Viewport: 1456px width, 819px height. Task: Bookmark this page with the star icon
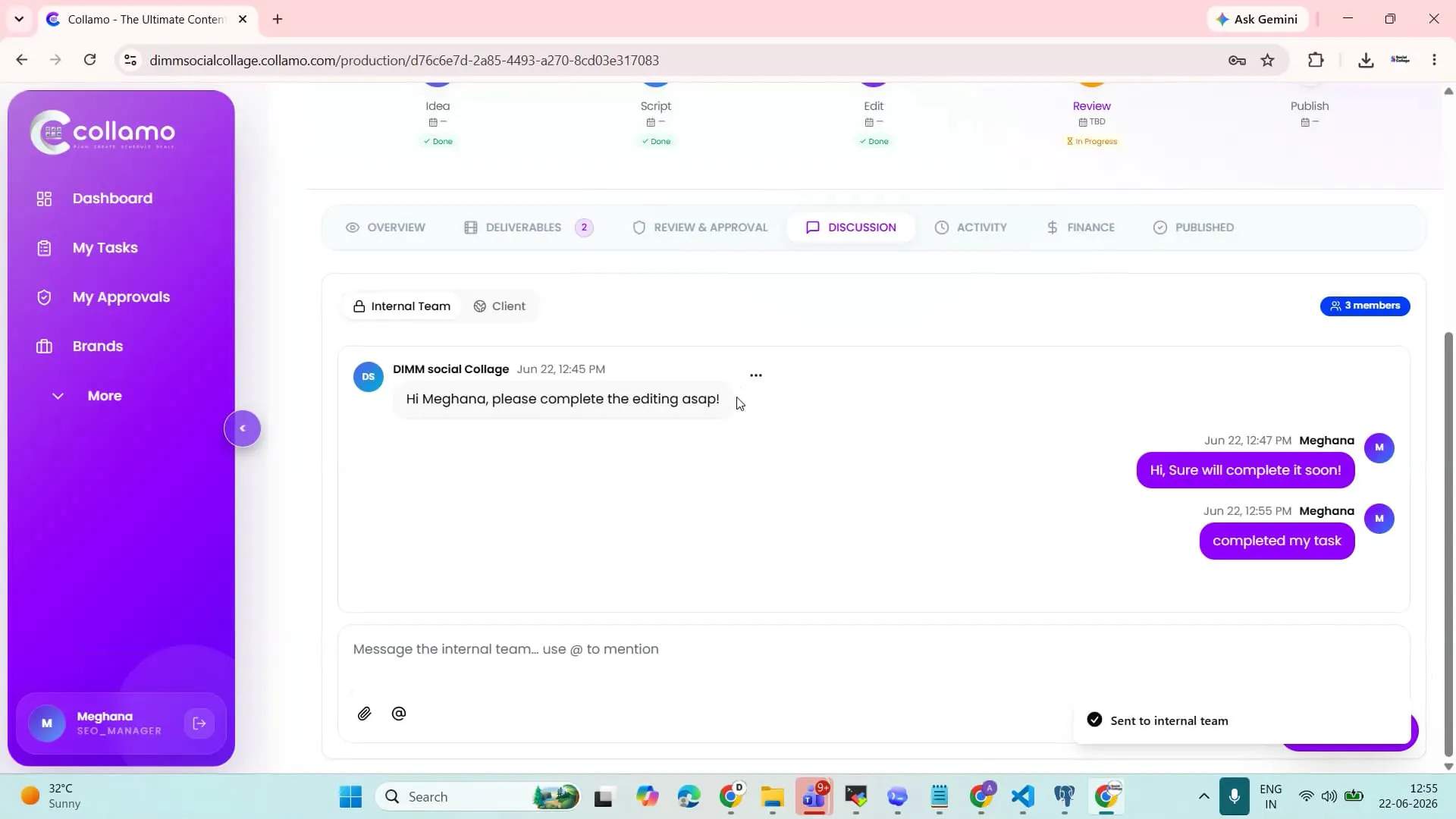(1268, 61)
